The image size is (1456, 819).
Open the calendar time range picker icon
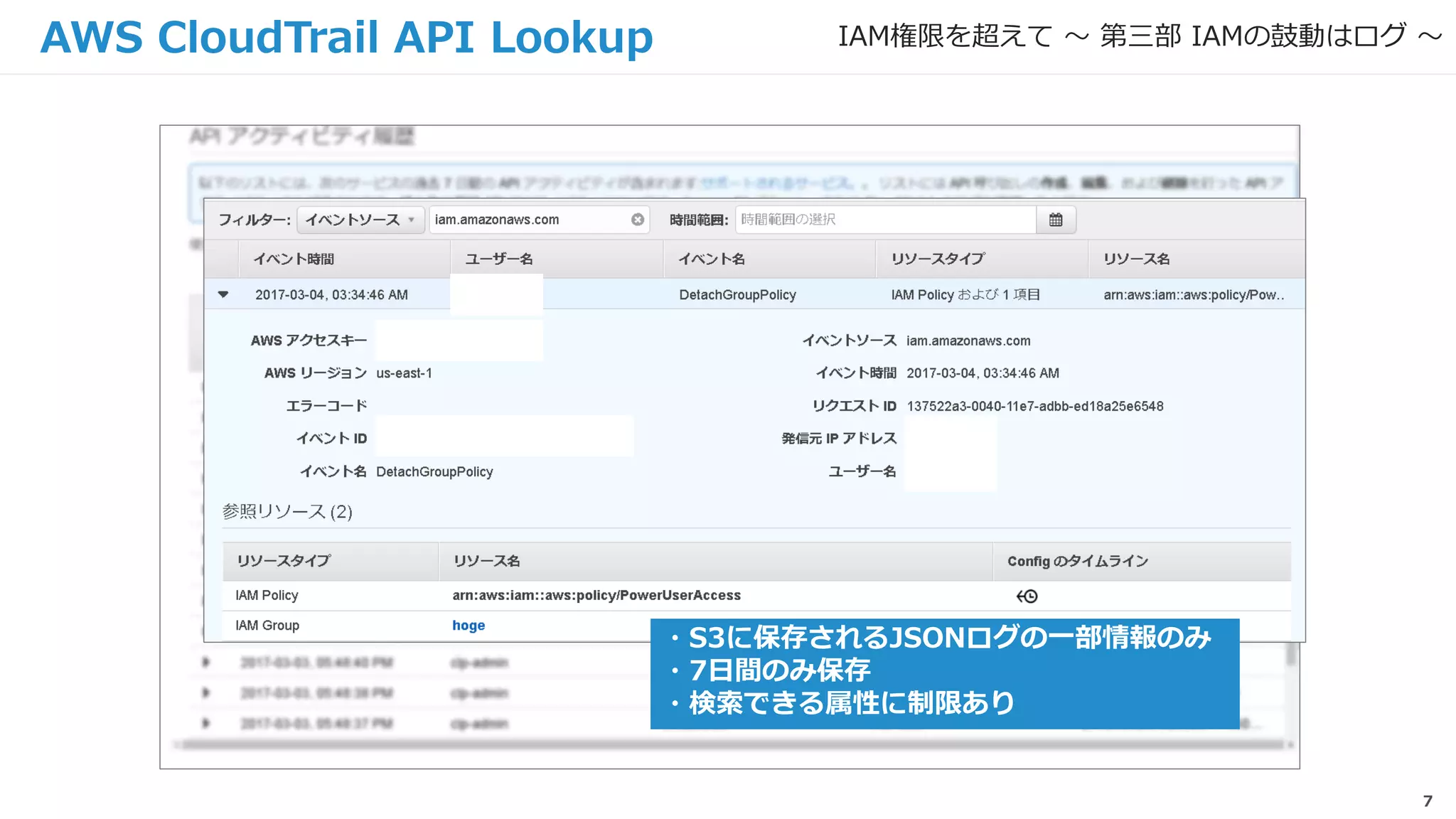(1056, 220)
